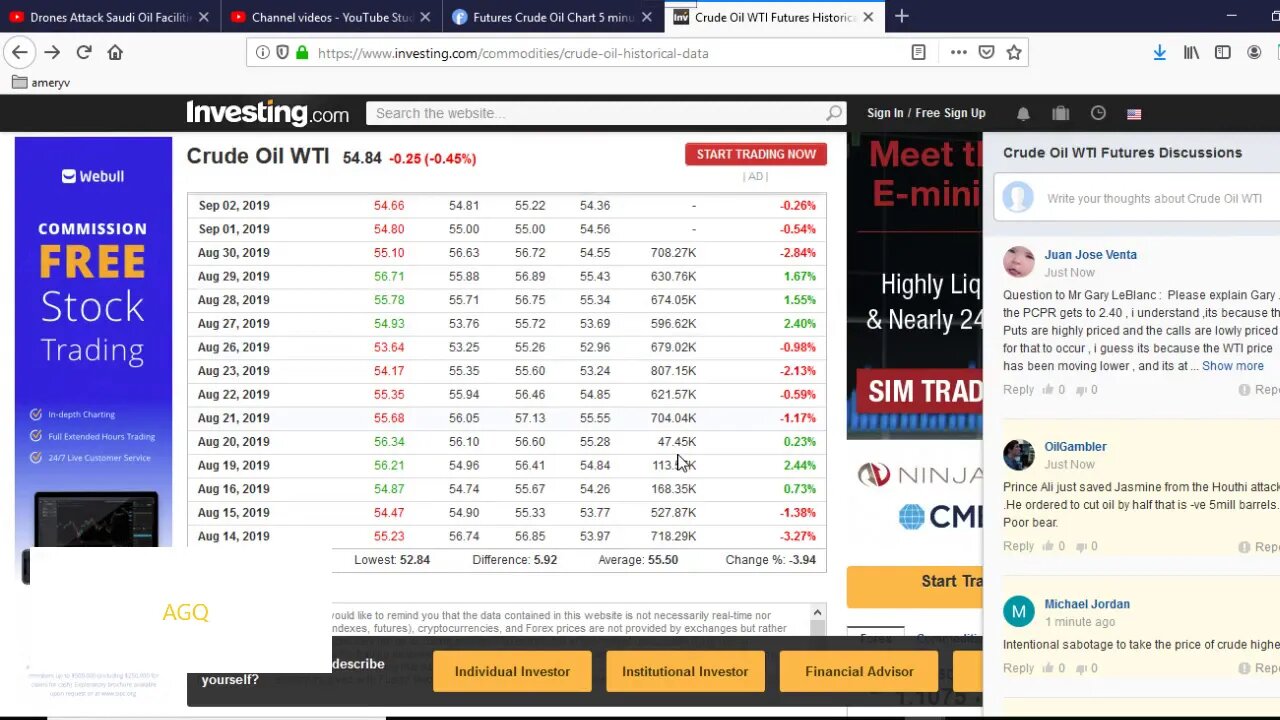This screenshot has width=1280, height=720.
Task: Open Juan Jose Venta's profile name
Action: coord(1090,255)
